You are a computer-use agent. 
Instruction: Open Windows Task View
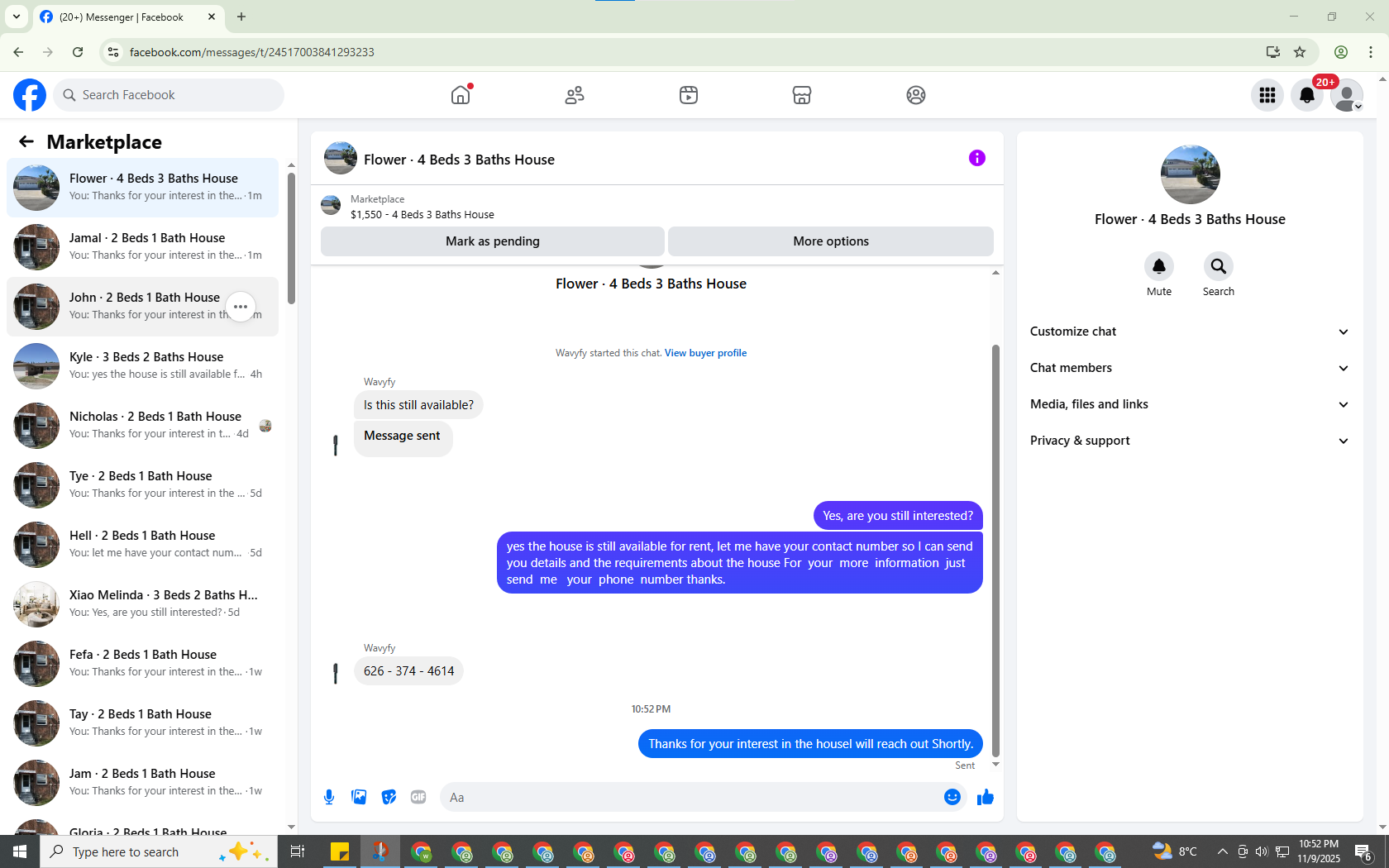[298, 851]
